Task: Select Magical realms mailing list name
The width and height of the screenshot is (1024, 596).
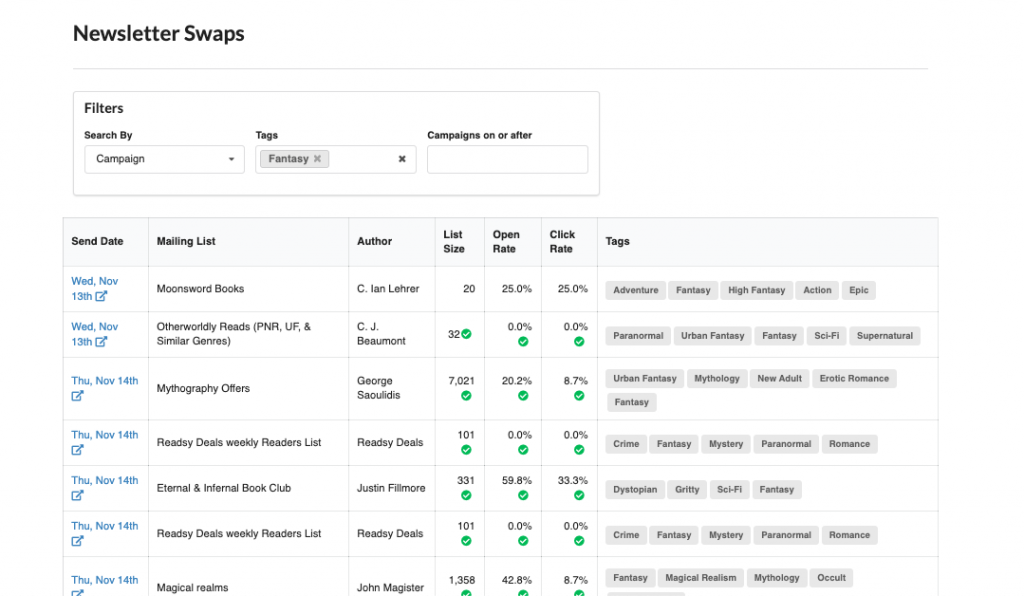Action: coord(193,588)
